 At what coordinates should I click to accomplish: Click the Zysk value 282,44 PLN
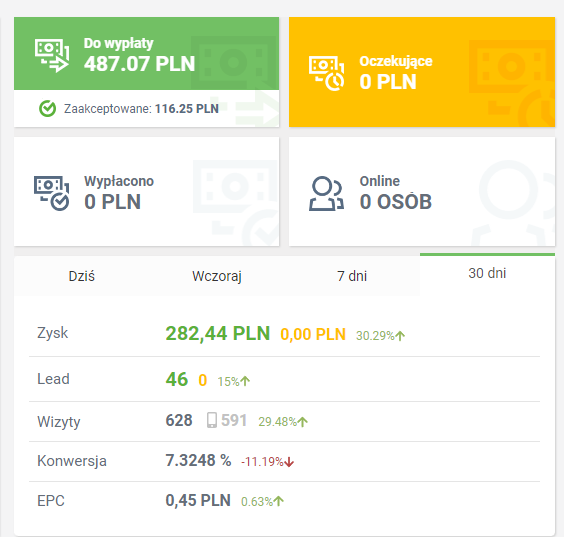tap(218, 333)
